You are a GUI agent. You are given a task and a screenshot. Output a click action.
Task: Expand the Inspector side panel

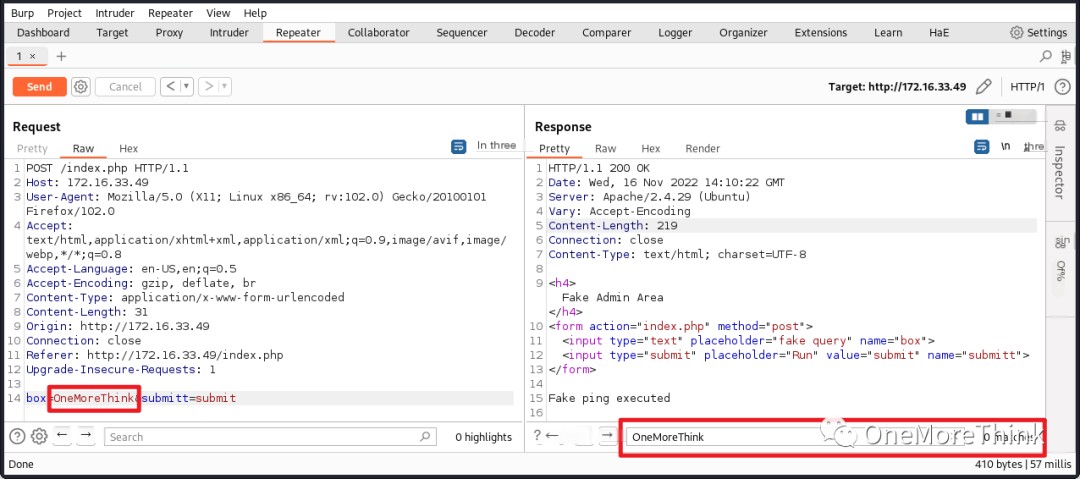[x=1059, y=172]
